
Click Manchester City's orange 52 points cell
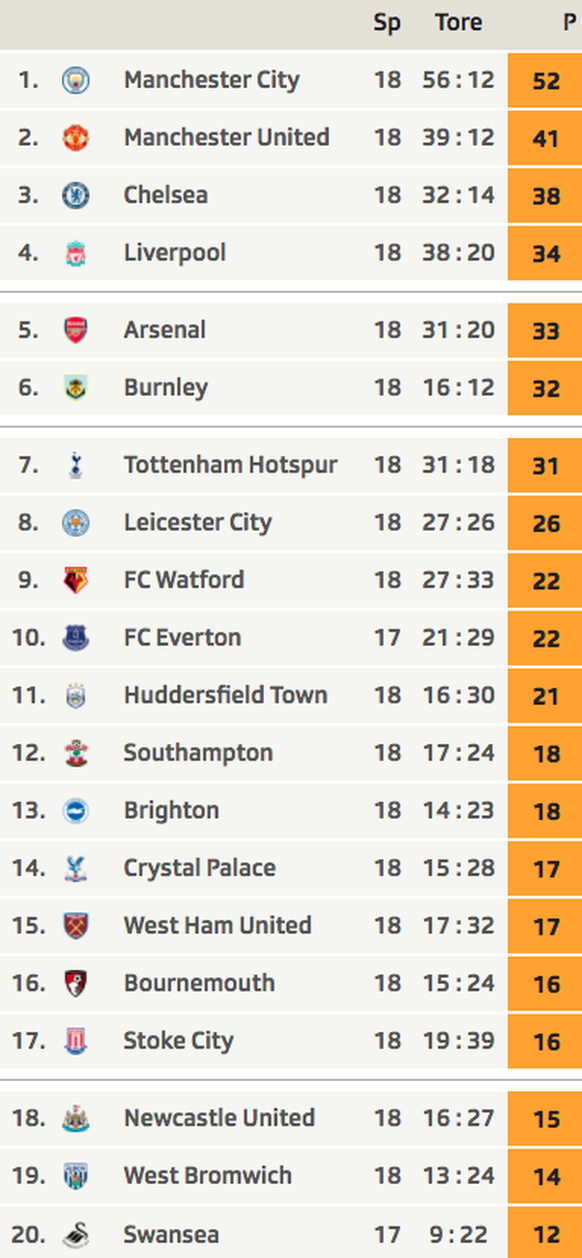(545, 80)
